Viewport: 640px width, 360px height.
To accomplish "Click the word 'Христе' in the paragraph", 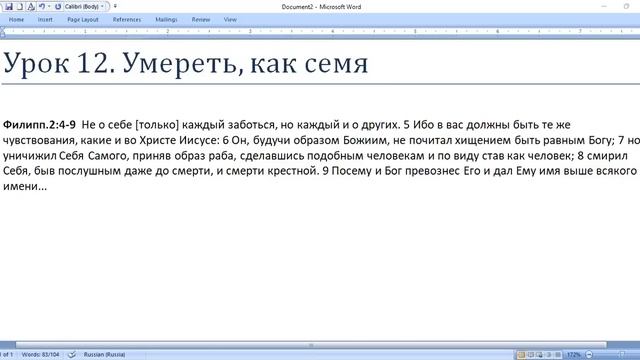I will [x=158, y=140].
